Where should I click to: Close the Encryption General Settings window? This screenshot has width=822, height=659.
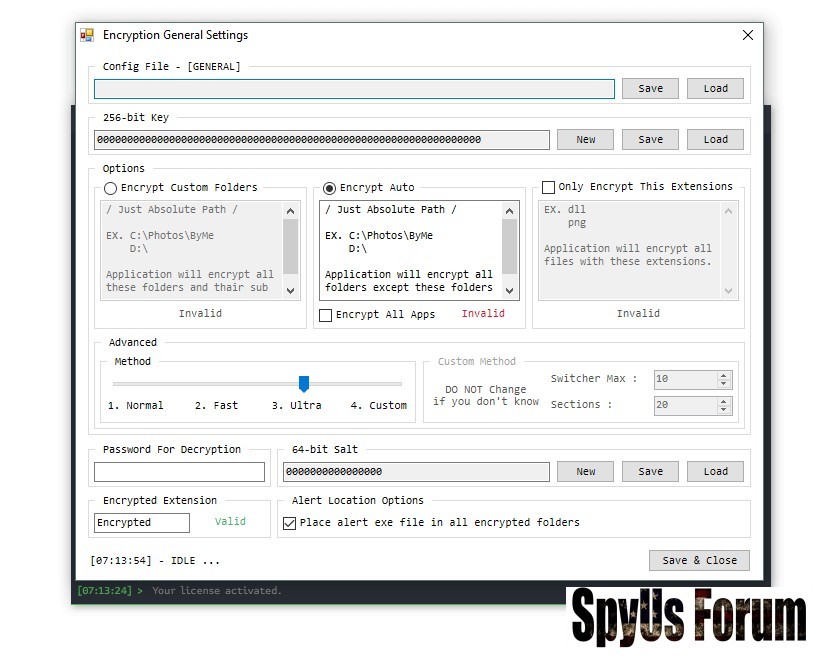(747, 35)
